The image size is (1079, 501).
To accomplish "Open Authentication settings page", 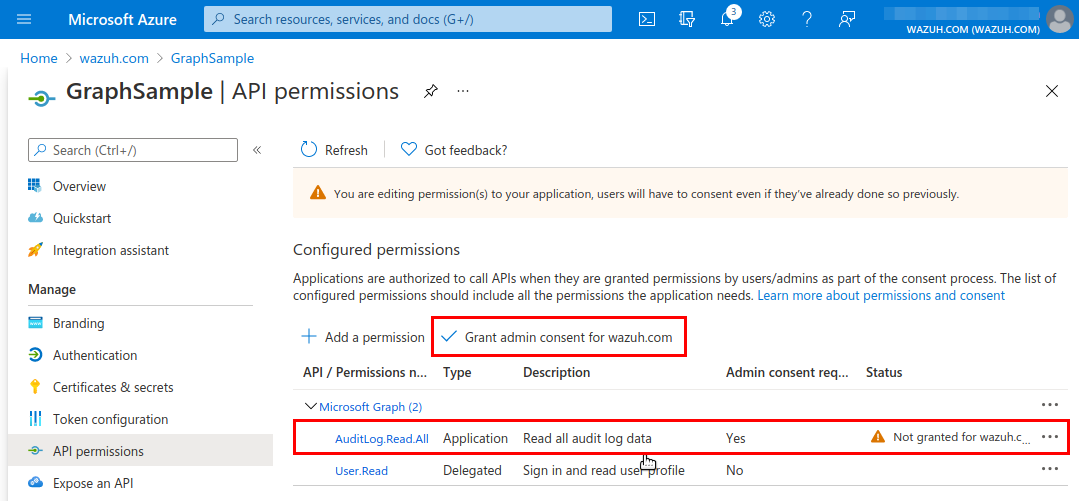I will (95, 356).
